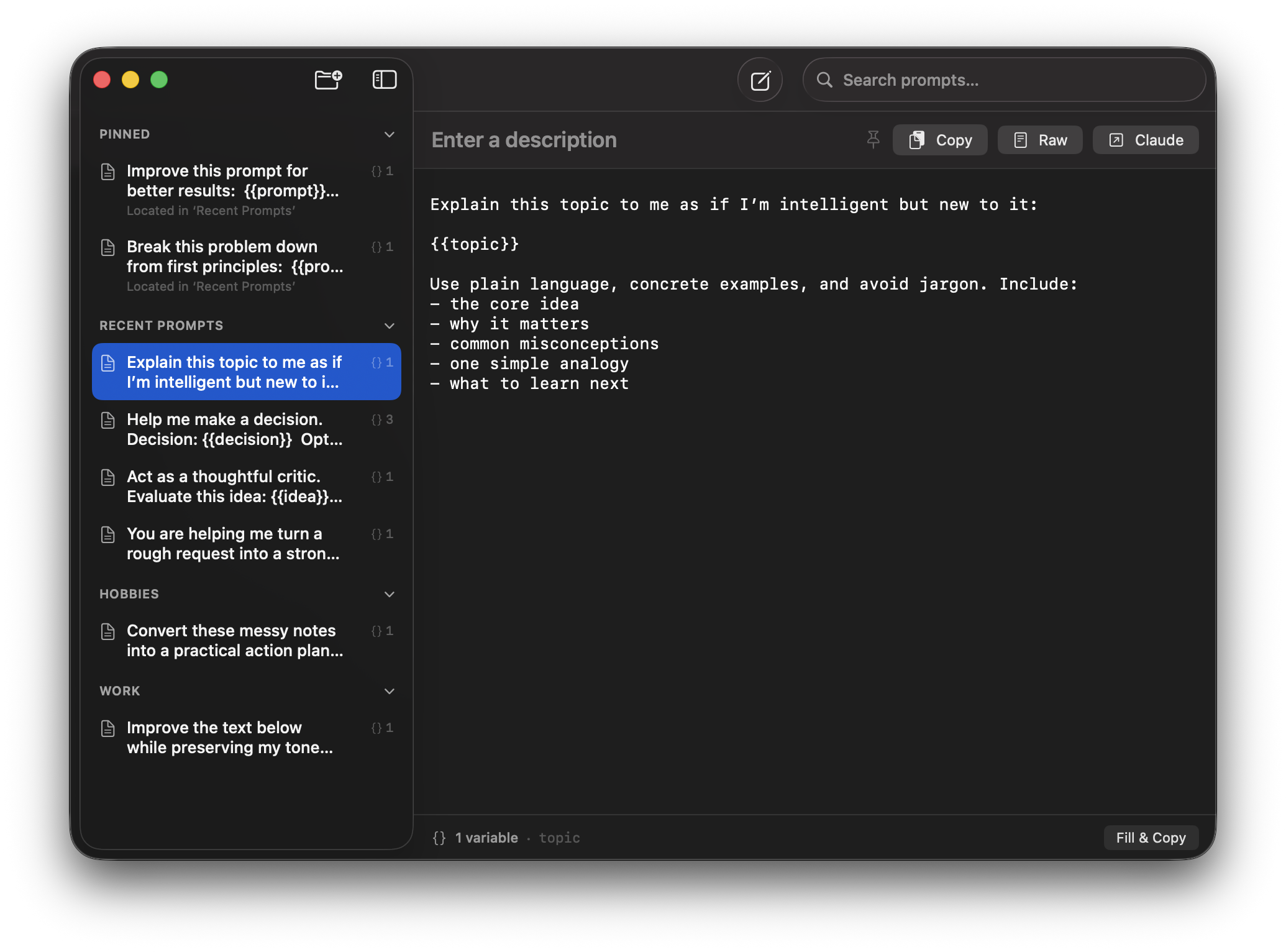Click document icon of 'Improve this prompt' row

tap(108, 172)
